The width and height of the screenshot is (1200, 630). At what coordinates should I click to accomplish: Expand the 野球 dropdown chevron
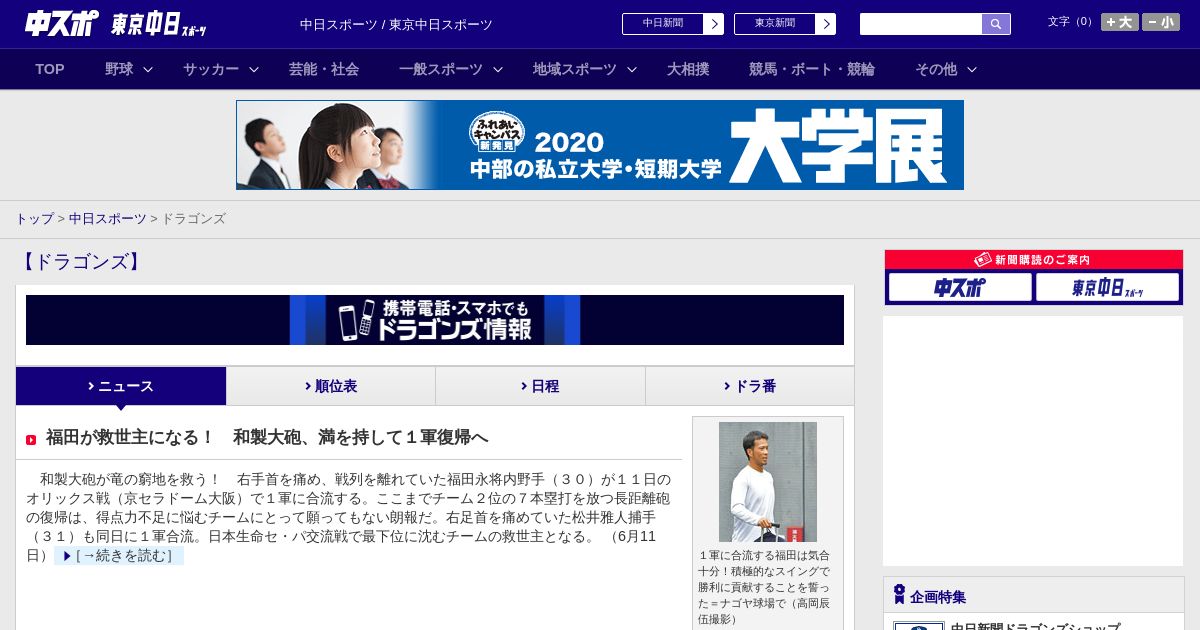point(148,69)
